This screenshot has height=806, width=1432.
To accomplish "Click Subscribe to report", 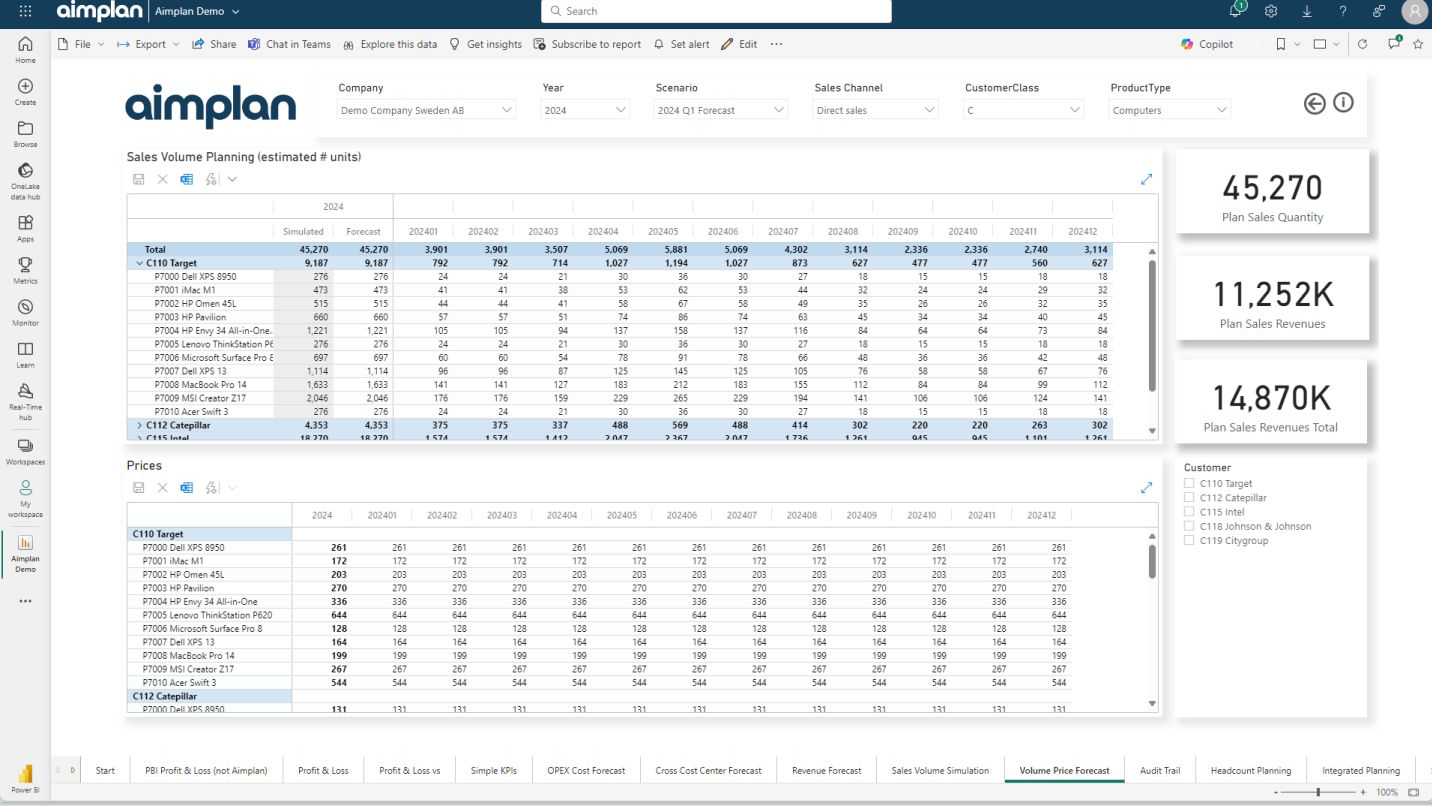I will tap(587, 44).
